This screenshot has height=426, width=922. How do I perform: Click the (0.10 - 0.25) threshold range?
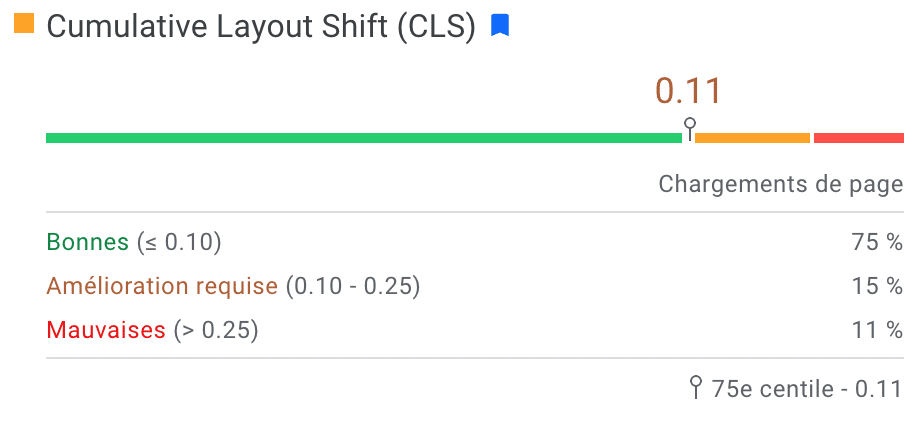coord(353,286)
